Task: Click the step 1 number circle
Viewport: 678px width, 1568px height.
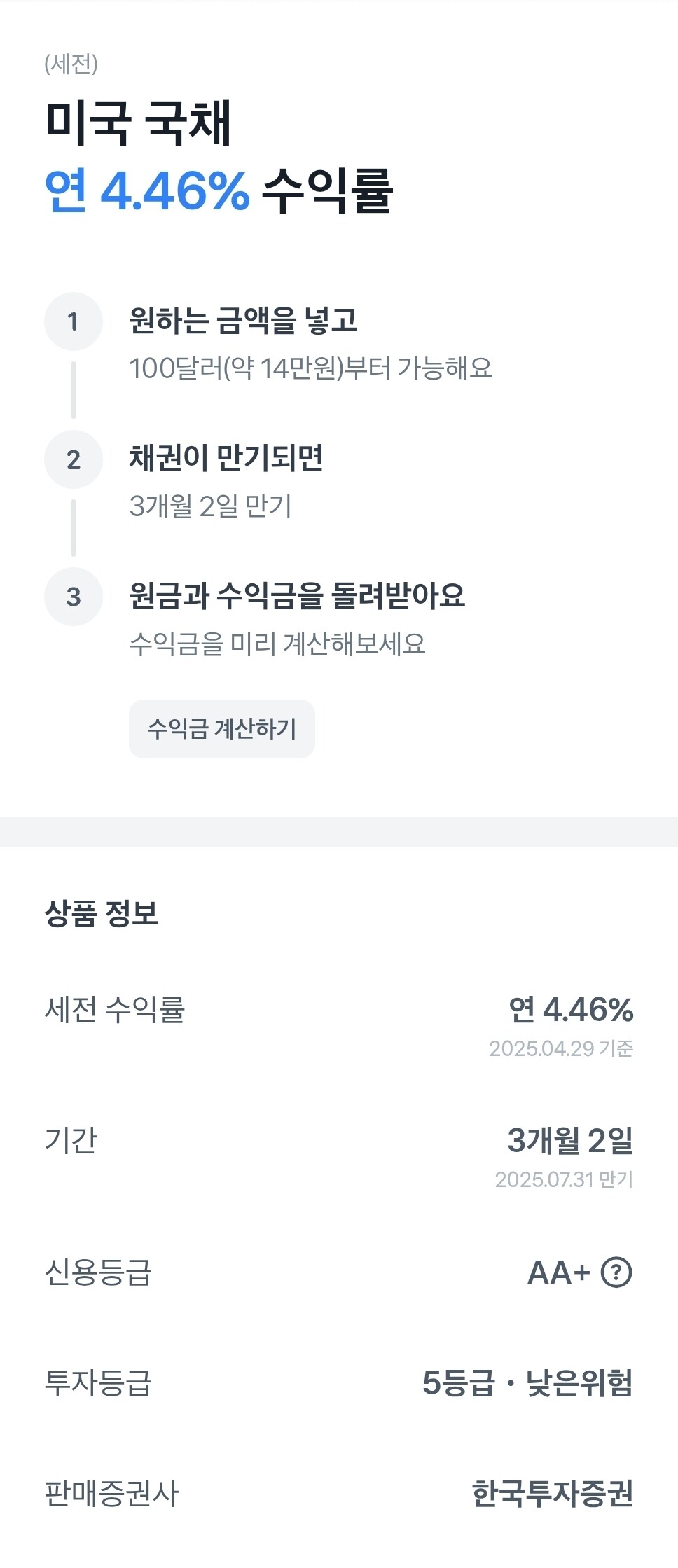Action: 74,321
